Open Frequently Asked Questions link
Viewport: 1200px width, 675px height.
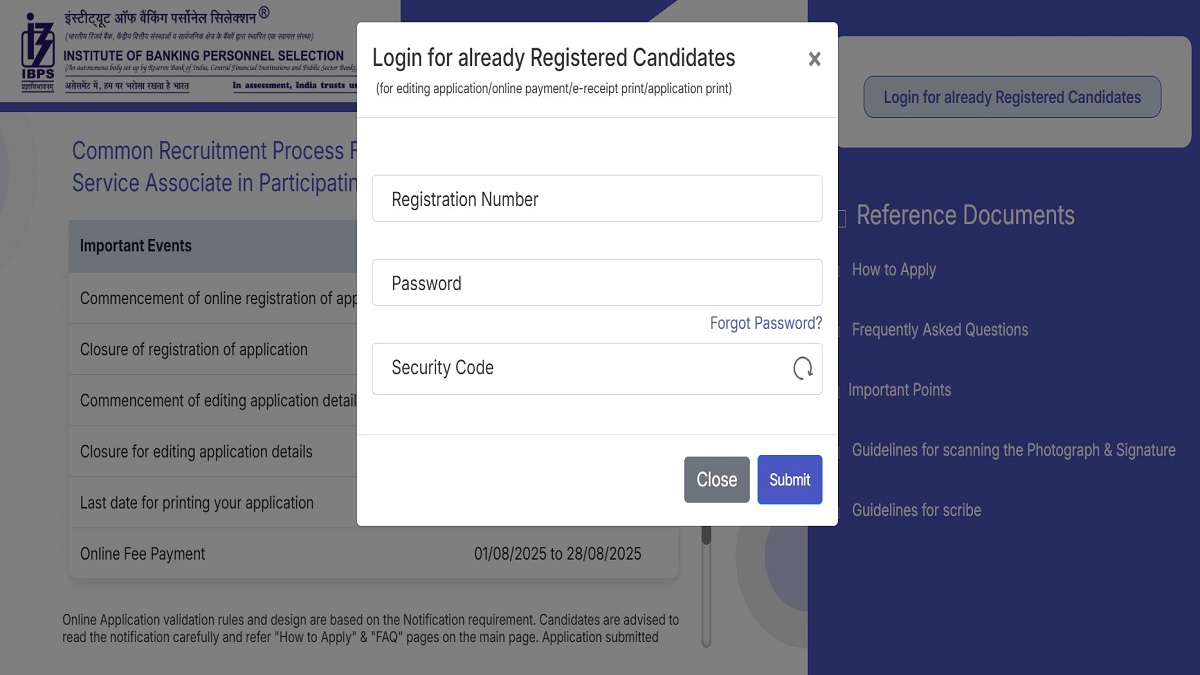pyautogui.click(x=939, y=330)
